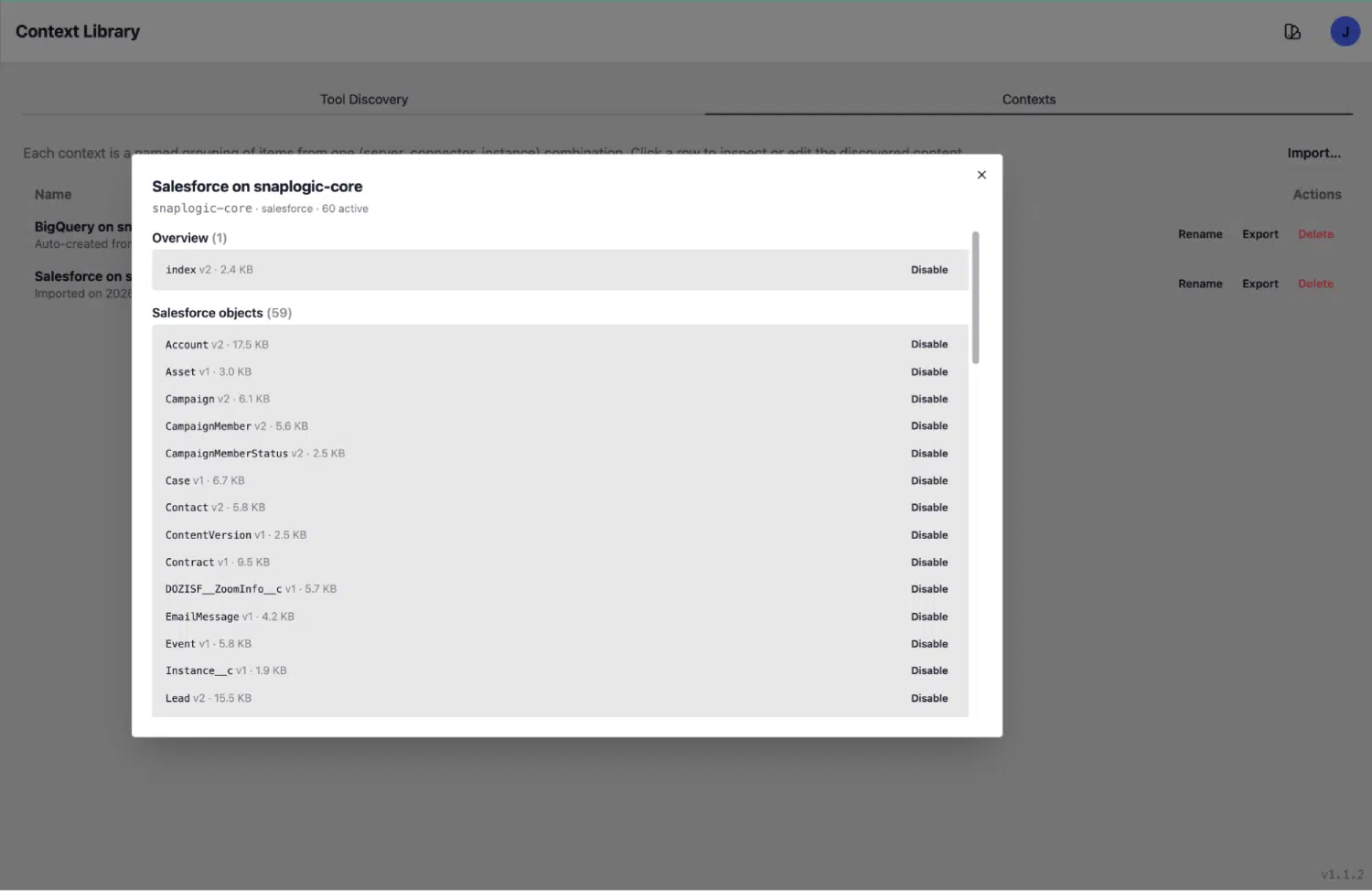This screenshot has height=891, width=1372.
Task: Switch to the Tool Discovery tab
Action: pos(364,99)
